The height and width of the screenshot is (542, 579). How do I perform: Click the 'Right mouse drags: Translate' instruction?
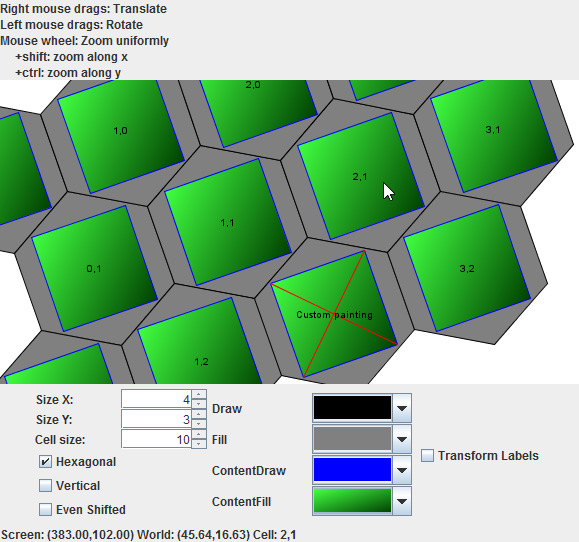(x=83, y=8)
